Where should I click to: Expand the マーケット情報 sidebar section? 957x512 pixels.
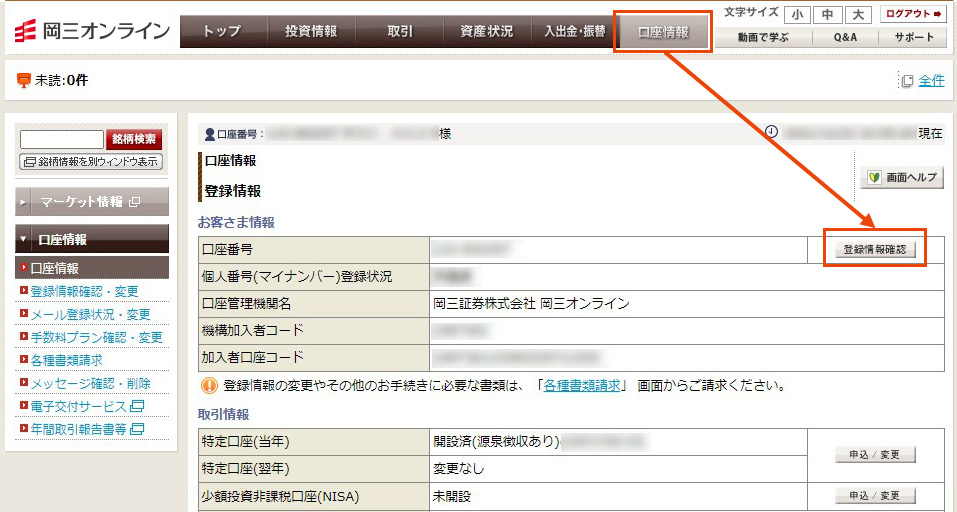[x=92, y=201]
